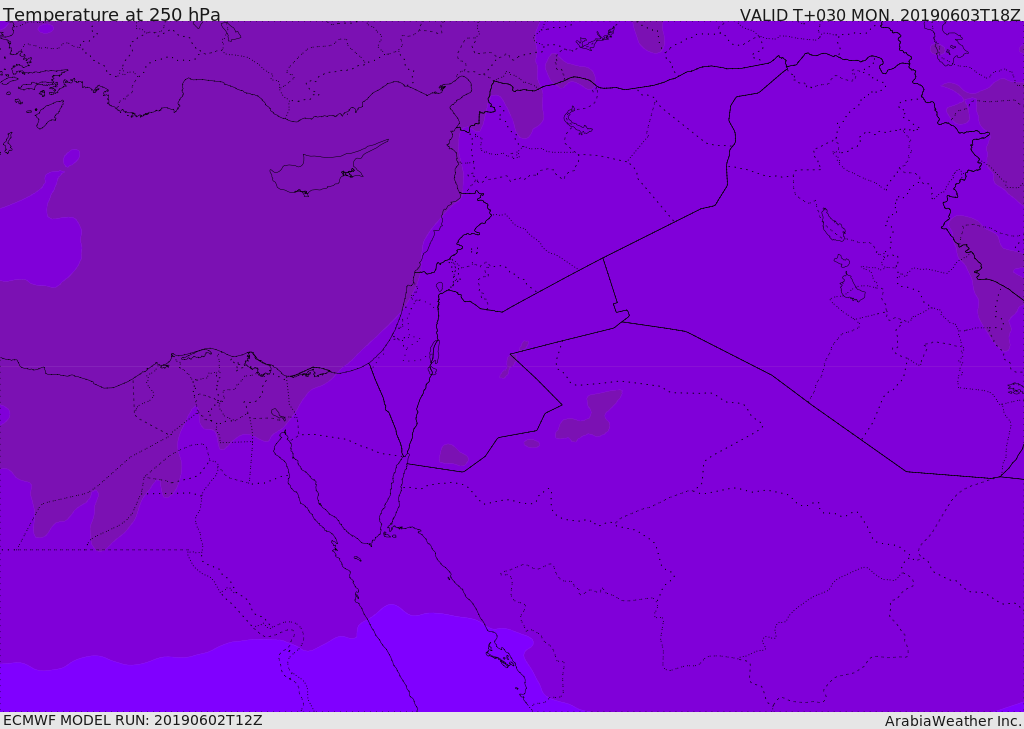Click the 'Temperature at 250 hPa' title text

[x=112, y=14]
